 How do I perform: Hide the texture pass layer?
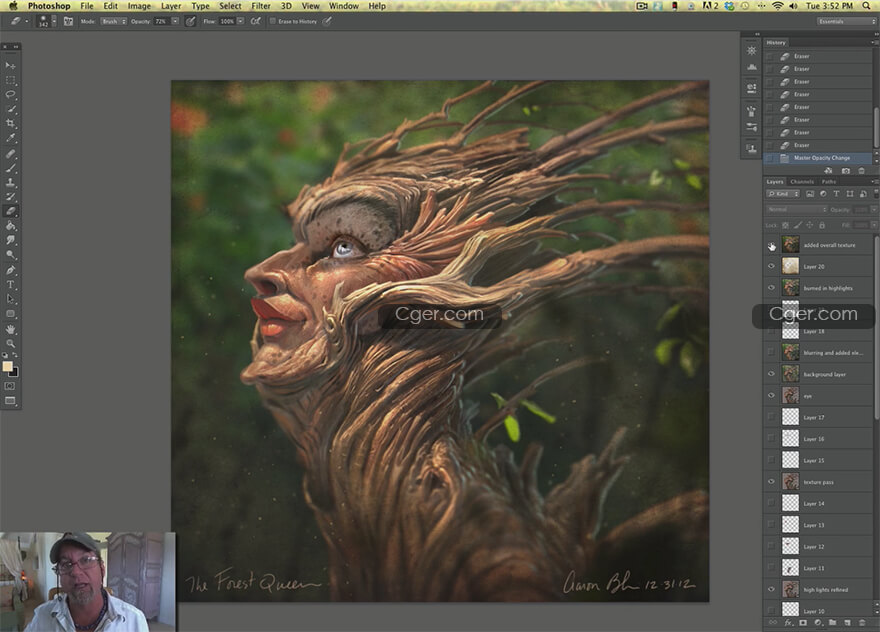(x=771, y=482)
